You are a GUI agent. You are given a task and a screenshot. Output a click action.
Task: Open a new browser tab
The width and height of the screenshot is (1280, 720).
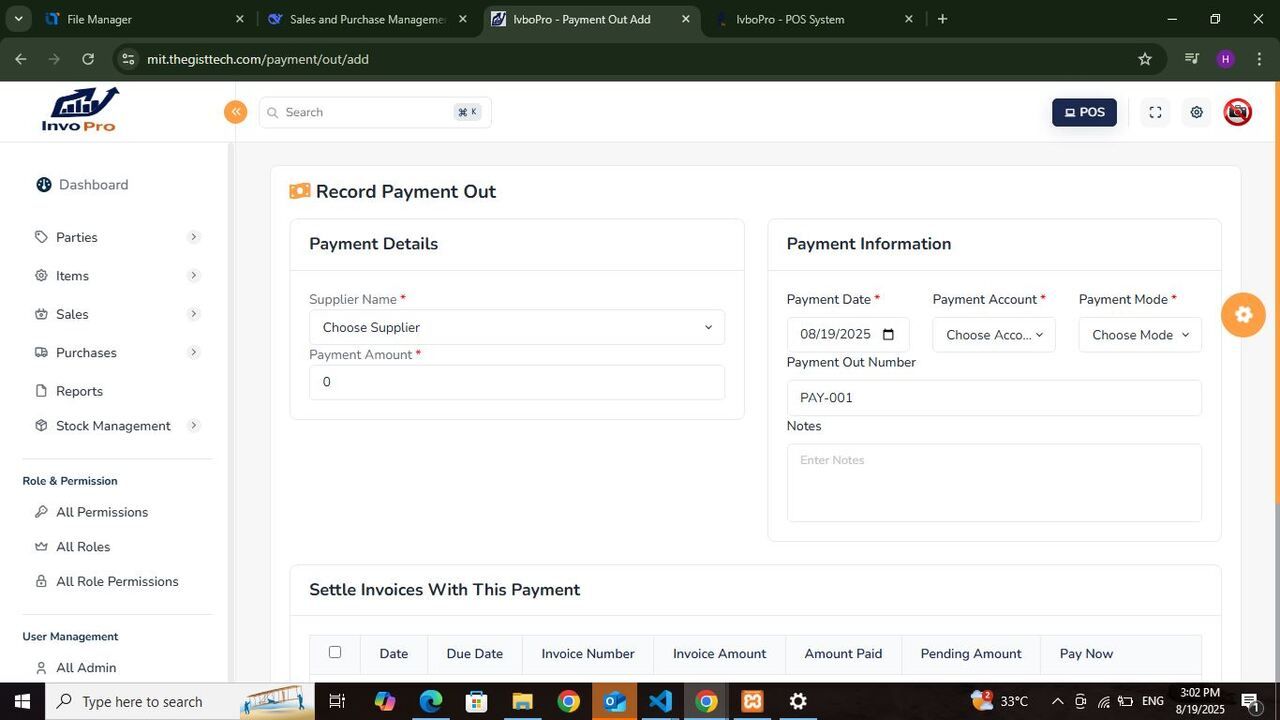[942, 19]
